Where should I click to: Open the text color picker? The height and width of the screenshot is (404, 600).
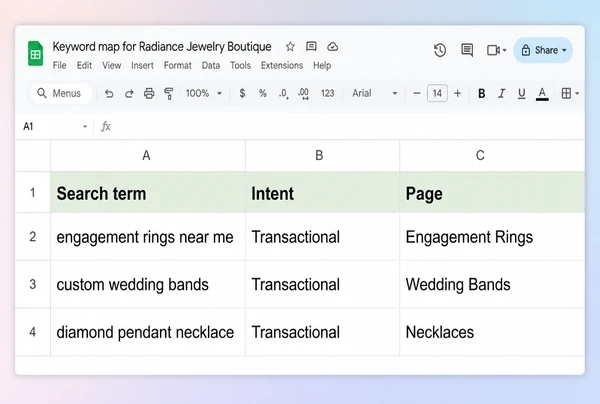[x=542, y=93]
